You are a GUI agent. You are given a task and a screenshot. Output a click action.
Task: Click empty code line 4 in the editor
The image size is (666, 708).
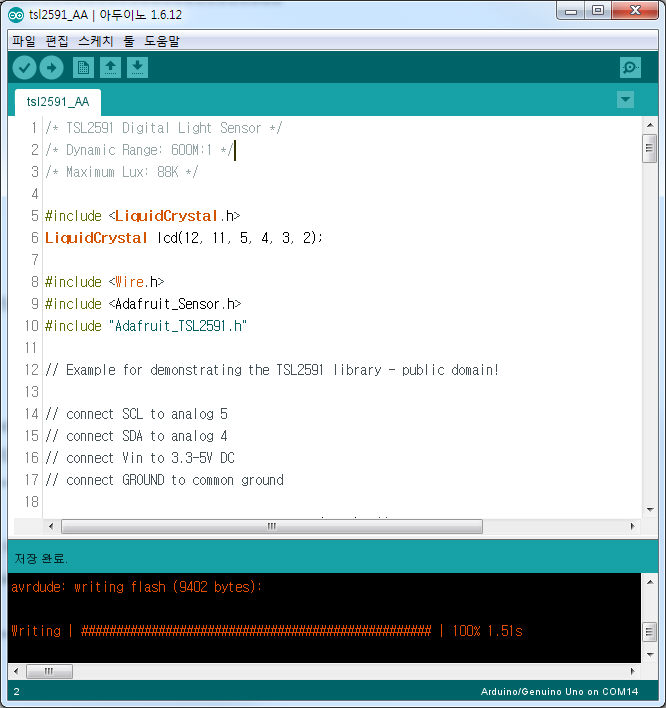[x=342, y=194]
